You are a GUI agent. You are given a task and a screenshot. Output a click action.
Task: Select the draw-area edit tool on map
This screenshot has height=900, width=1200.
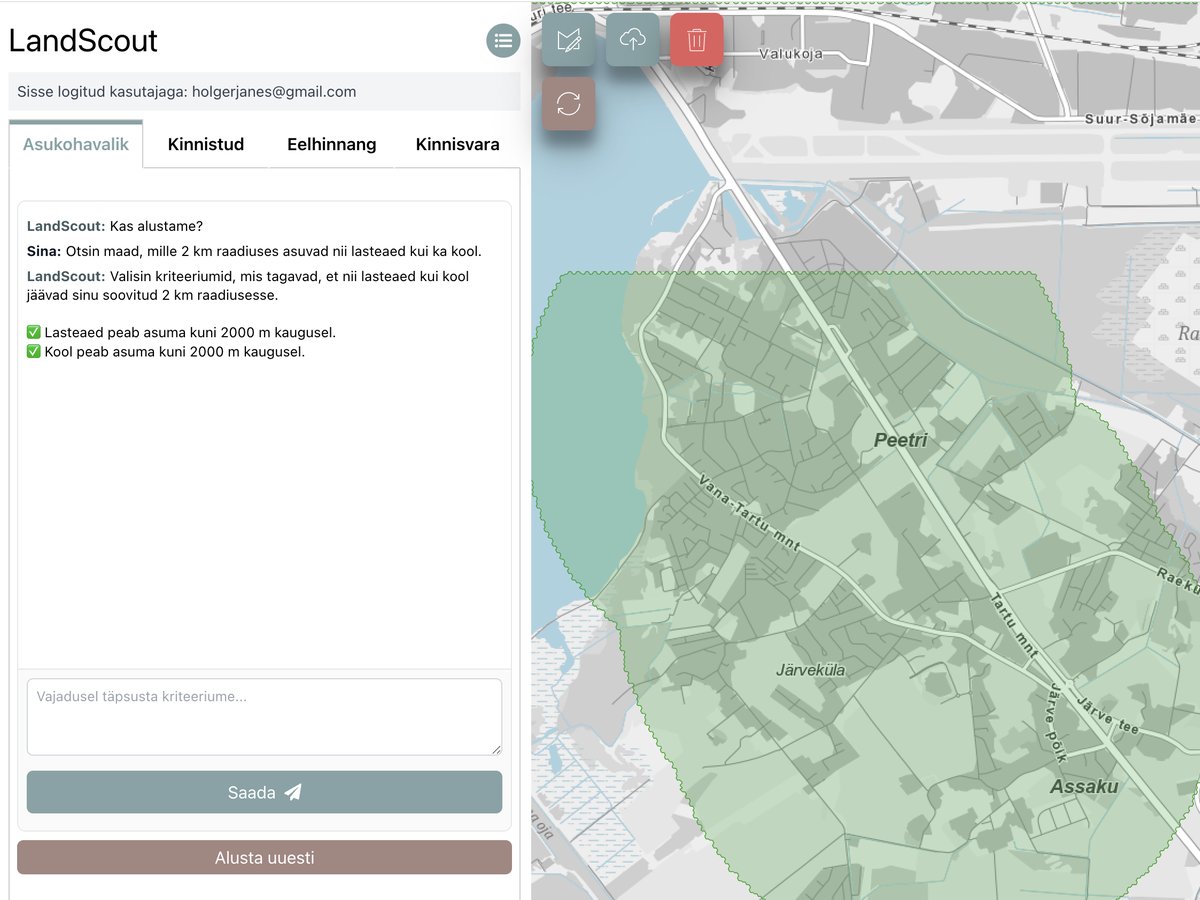point(569,40)
